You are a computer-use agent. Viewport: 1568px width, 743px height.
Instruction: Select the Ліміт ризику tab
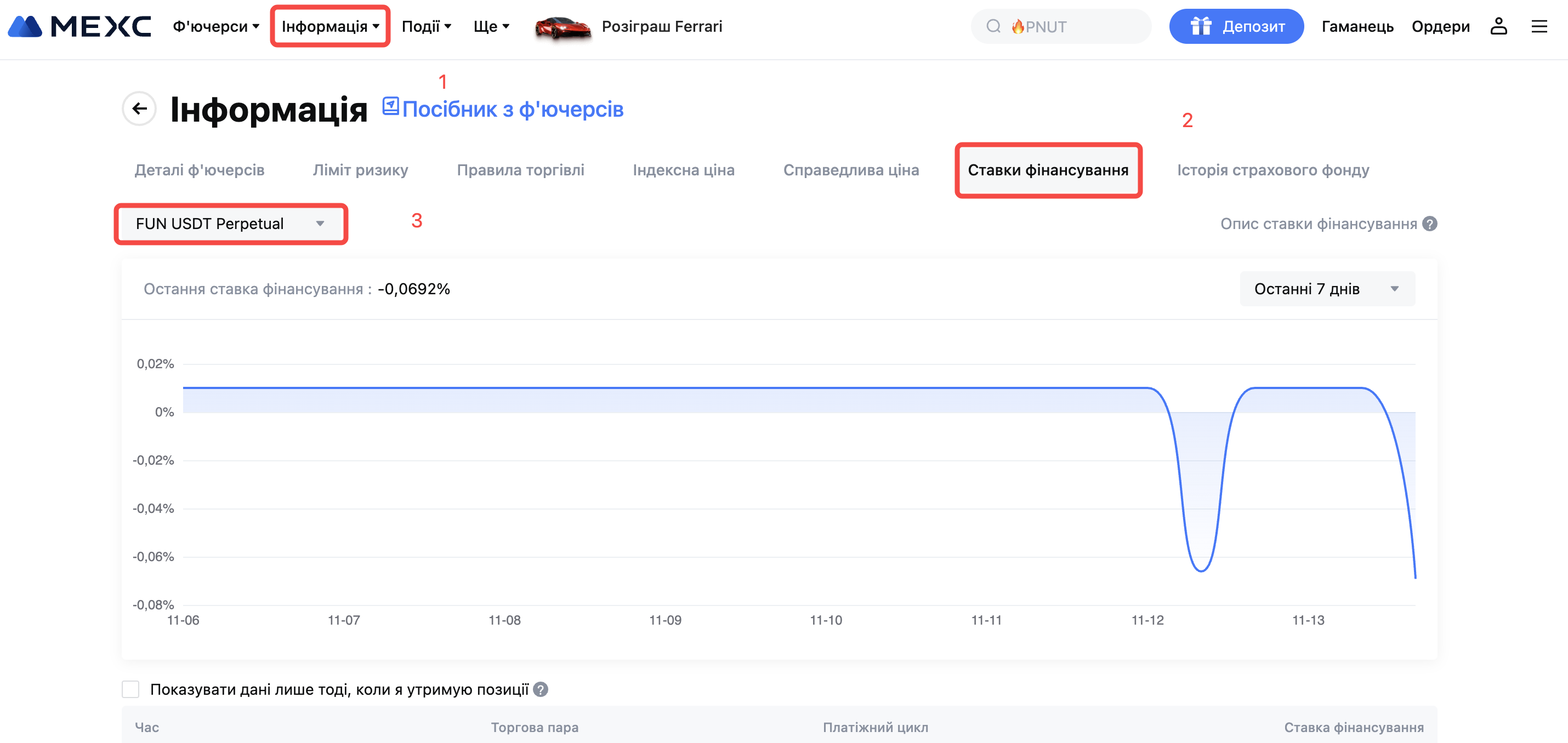[x=360, y=170]
